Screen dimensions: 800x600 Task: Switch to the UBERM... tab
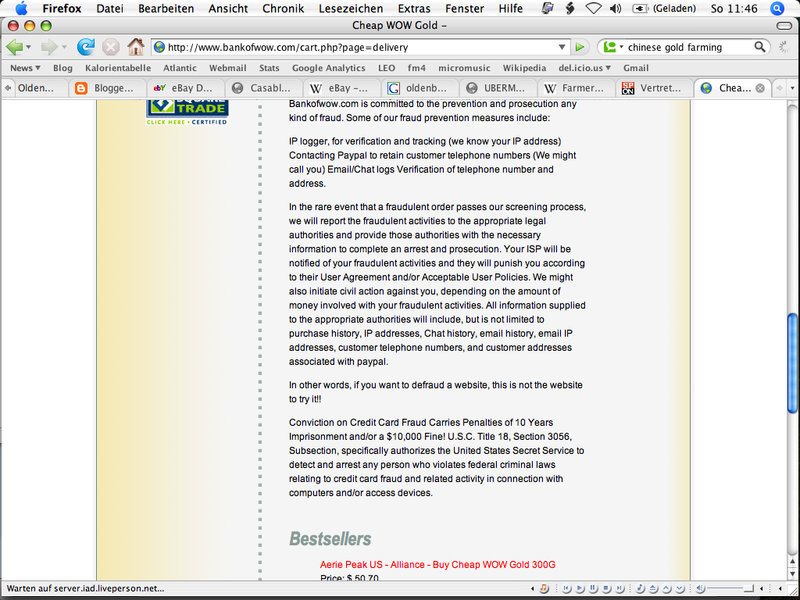498,88
